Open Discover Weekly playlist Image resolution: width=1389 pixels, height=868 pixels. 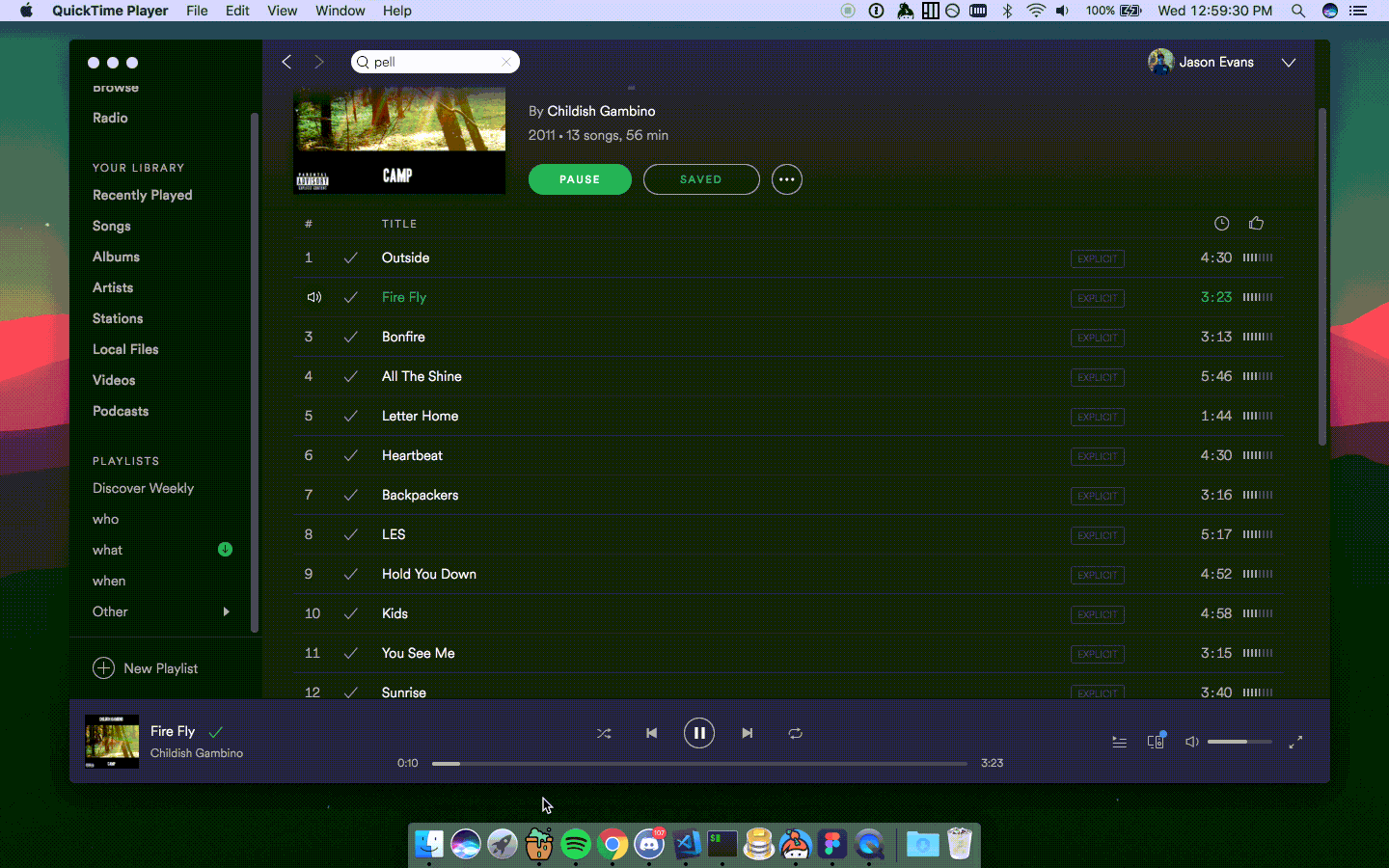(x=144, y=488)
